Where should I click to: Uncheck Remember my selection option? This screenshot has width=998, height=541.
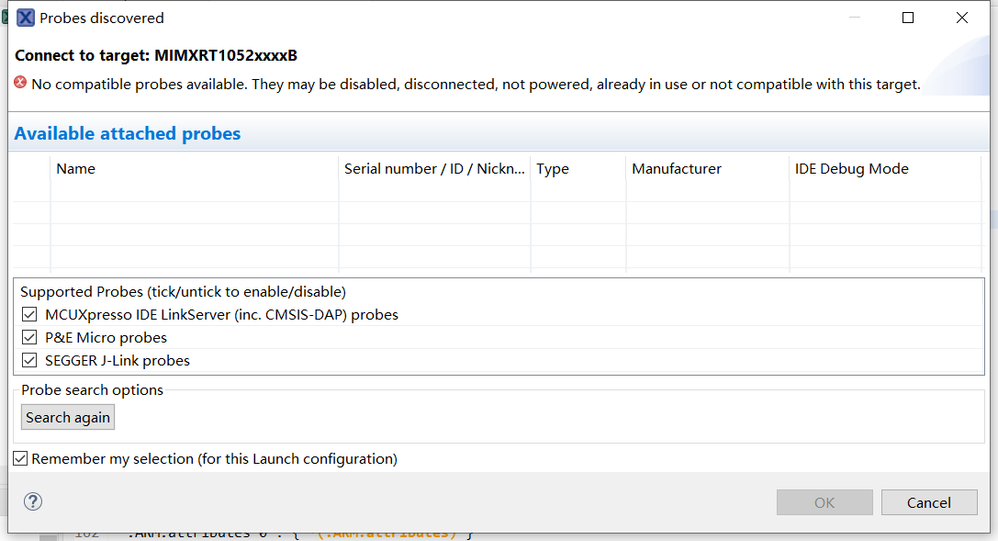point(21,458)
